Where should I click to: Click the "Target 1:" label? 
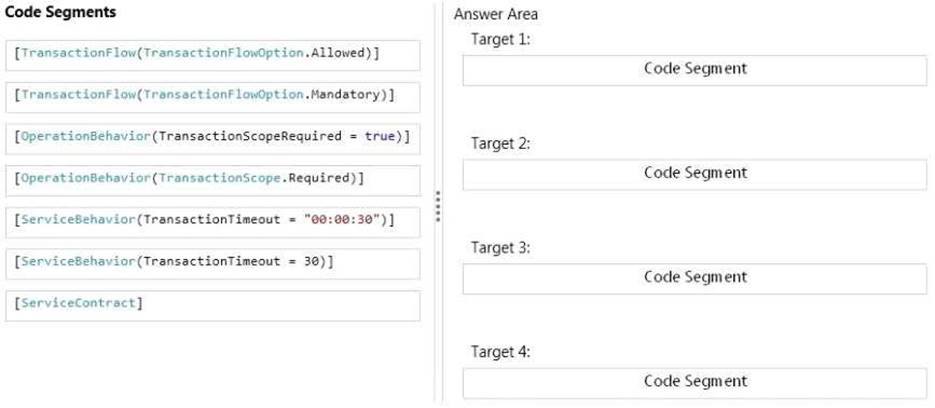point(500,39)
